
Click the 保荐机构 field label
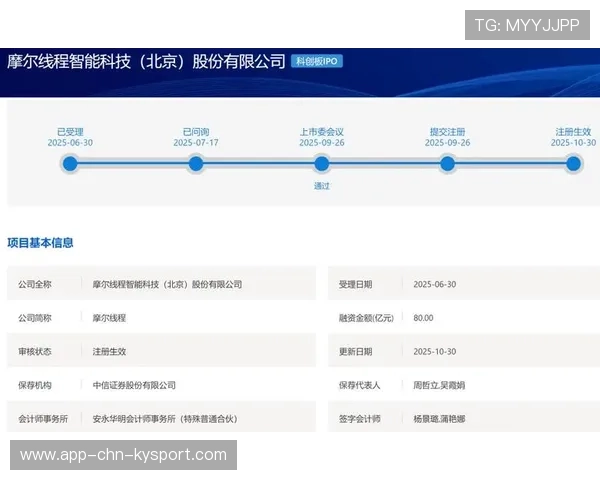click(x=35, y=385)
